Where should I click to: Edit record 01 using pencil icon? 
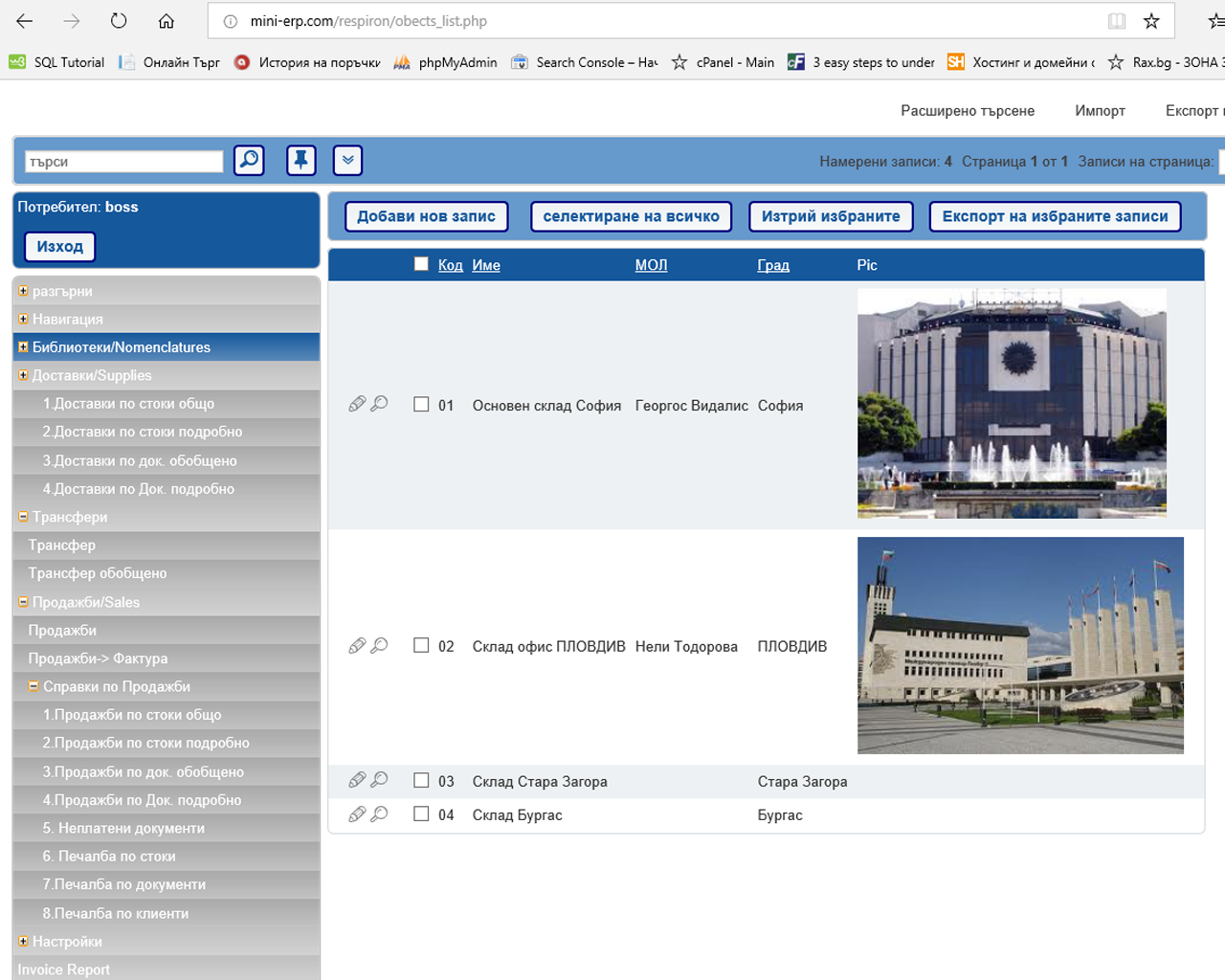(357, 404)
